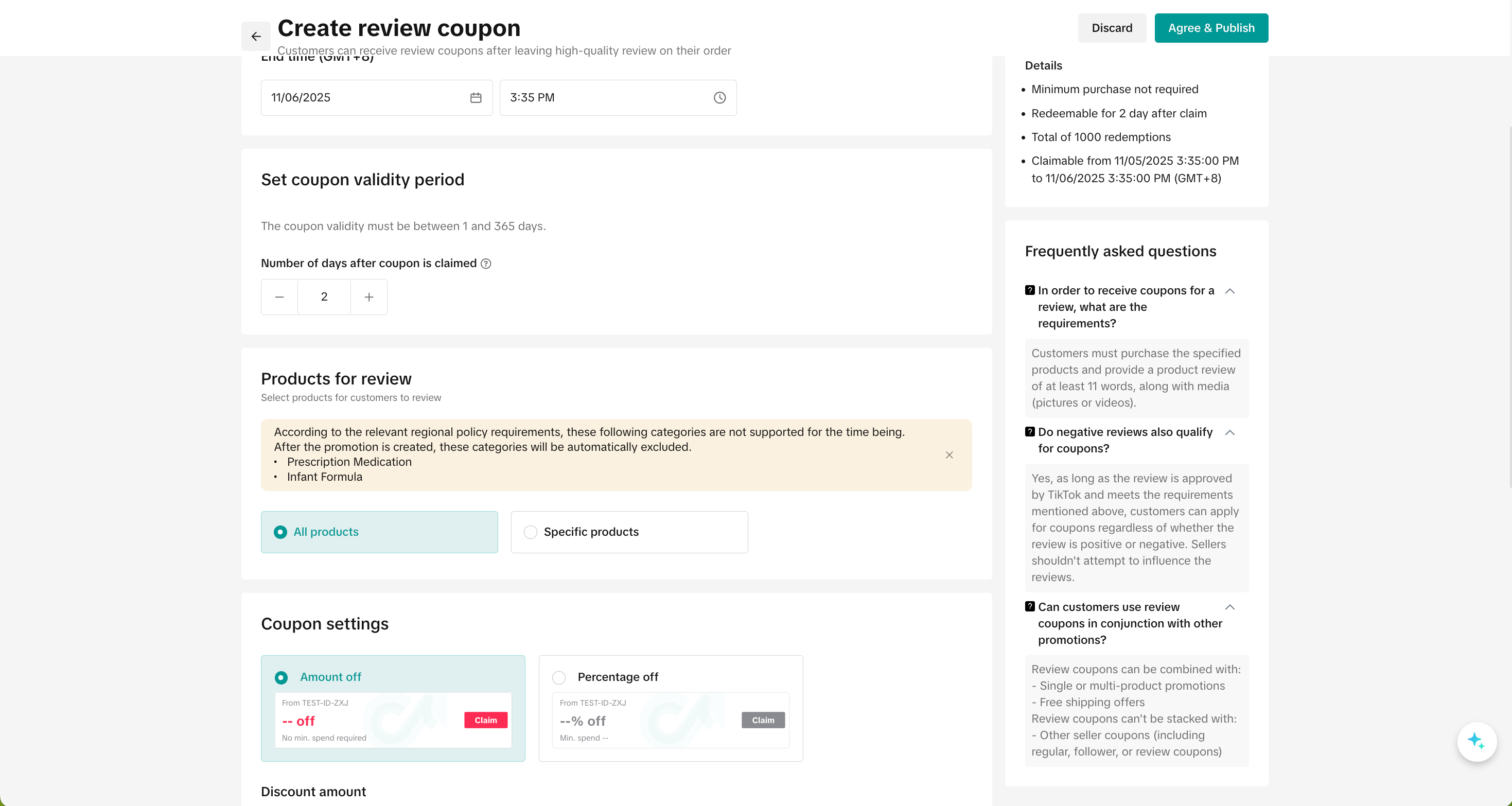Select the Amount off coupon type
This screenshot has width=1512, height=806.
[x=281, y=677]
